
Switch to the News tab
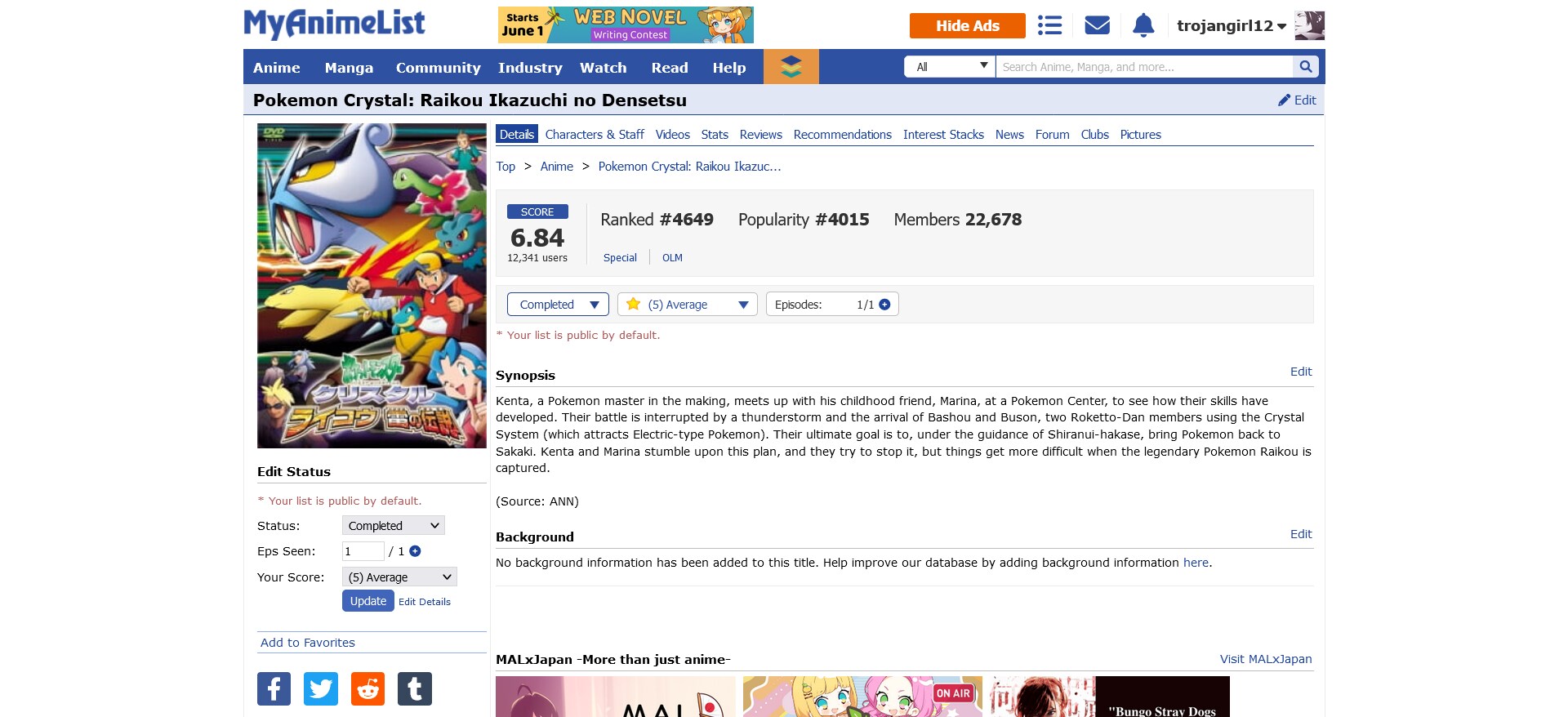pos(1009,135)
